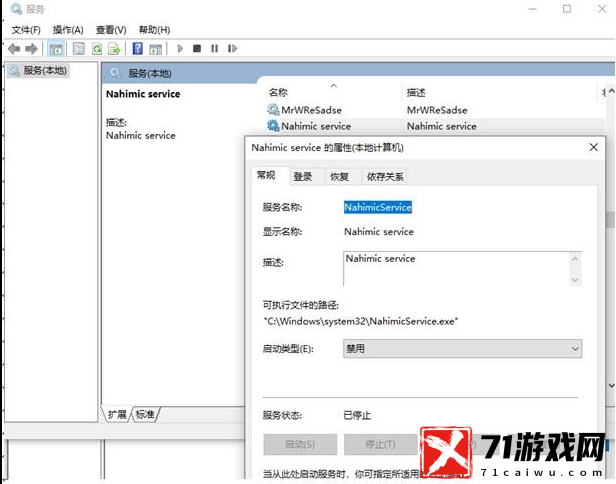Sort the list by the 名称 column header
Image resolution: width=616 pixels, height=484 pixels.
coord(278,92)
